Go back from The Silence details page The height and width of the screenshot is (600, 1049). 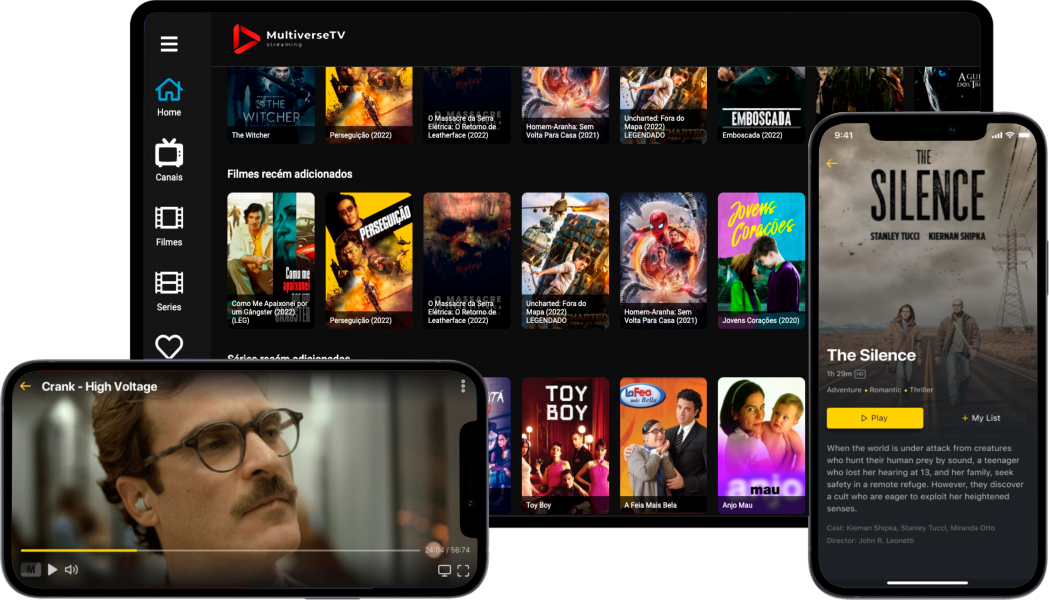[832, 163]
